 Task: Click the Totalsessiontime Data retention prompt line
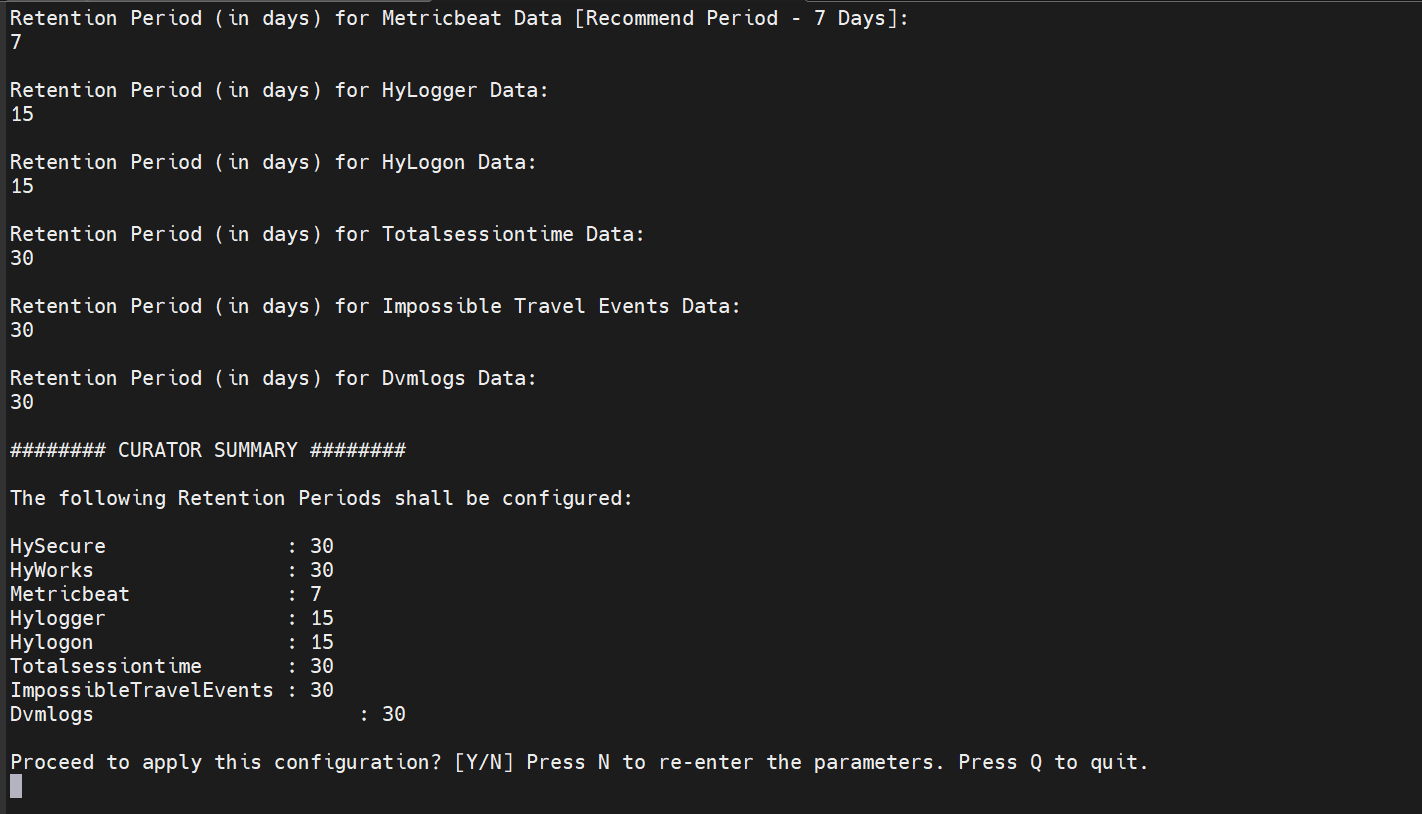[327, 234]
